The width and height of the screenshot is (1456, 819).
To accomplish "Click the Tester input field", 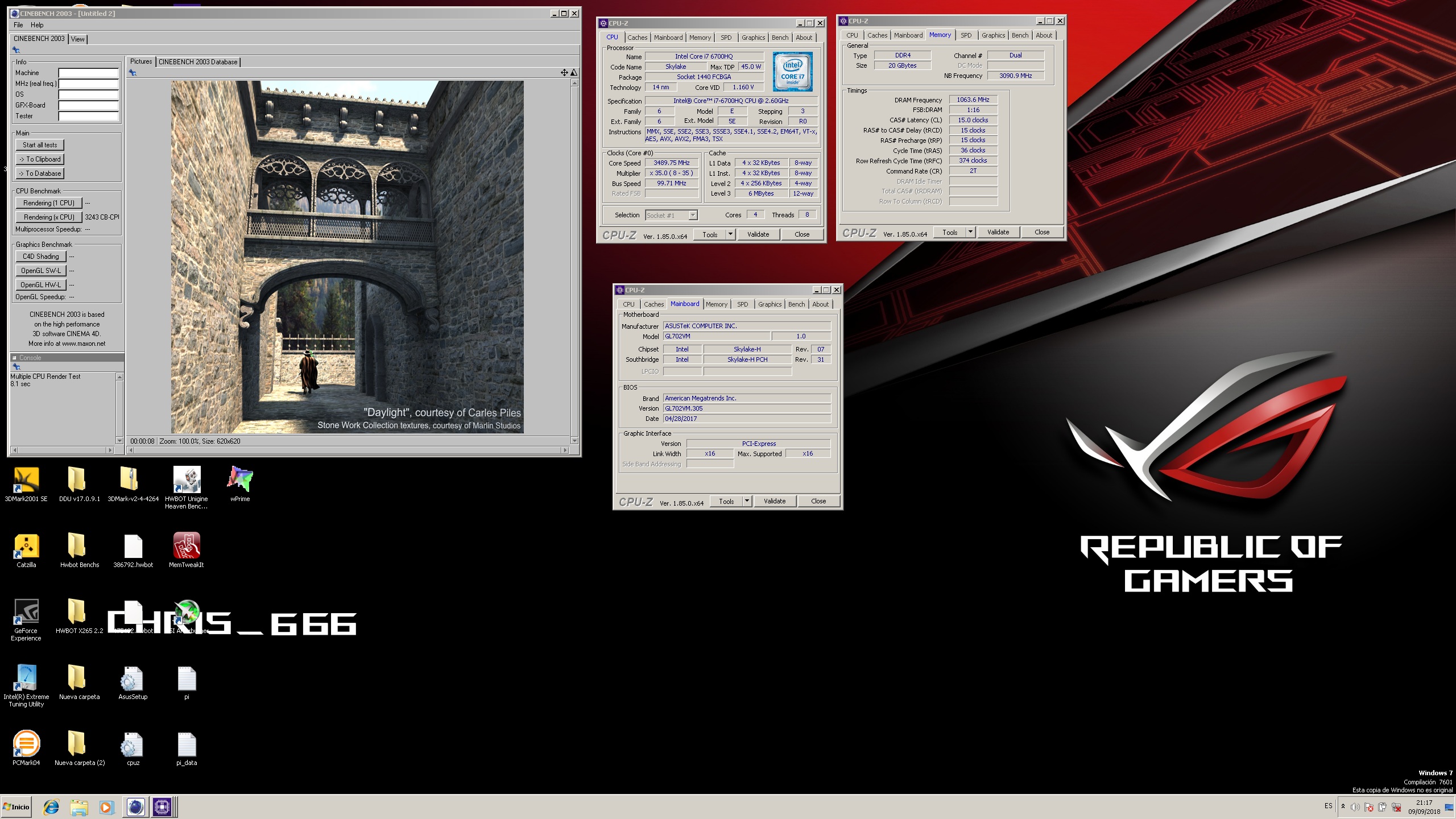I will [88, 116].
